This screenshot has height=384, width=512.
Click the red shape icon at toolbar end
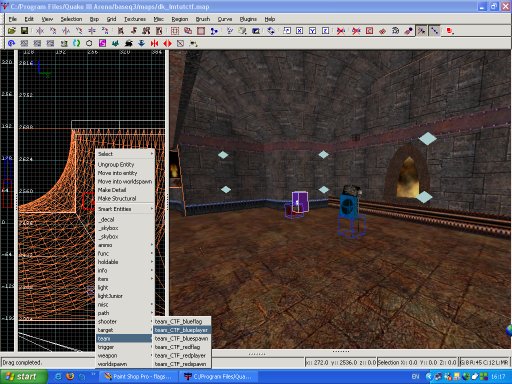pyautogui.click(x=450, y=31)
